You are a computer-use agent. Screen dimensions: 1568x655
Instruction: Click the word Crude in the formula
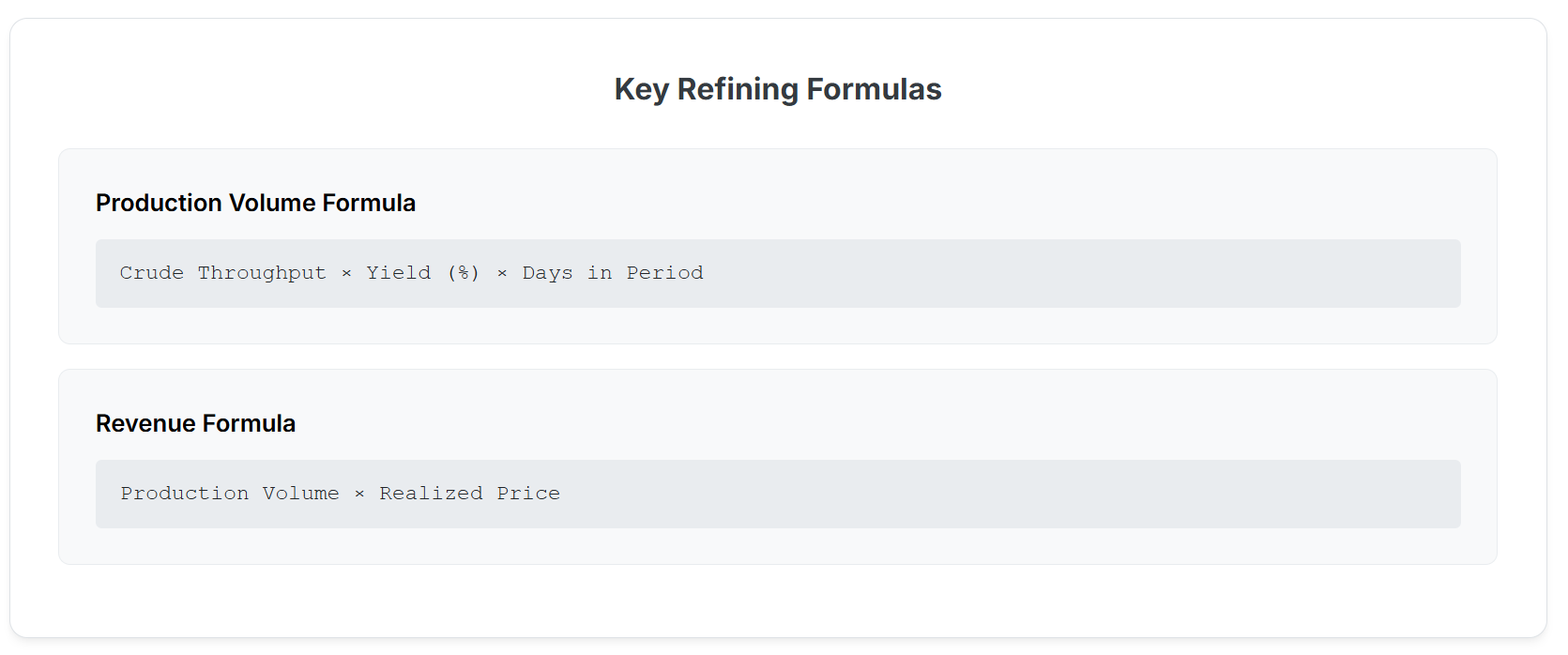click(x=152, y=273)
